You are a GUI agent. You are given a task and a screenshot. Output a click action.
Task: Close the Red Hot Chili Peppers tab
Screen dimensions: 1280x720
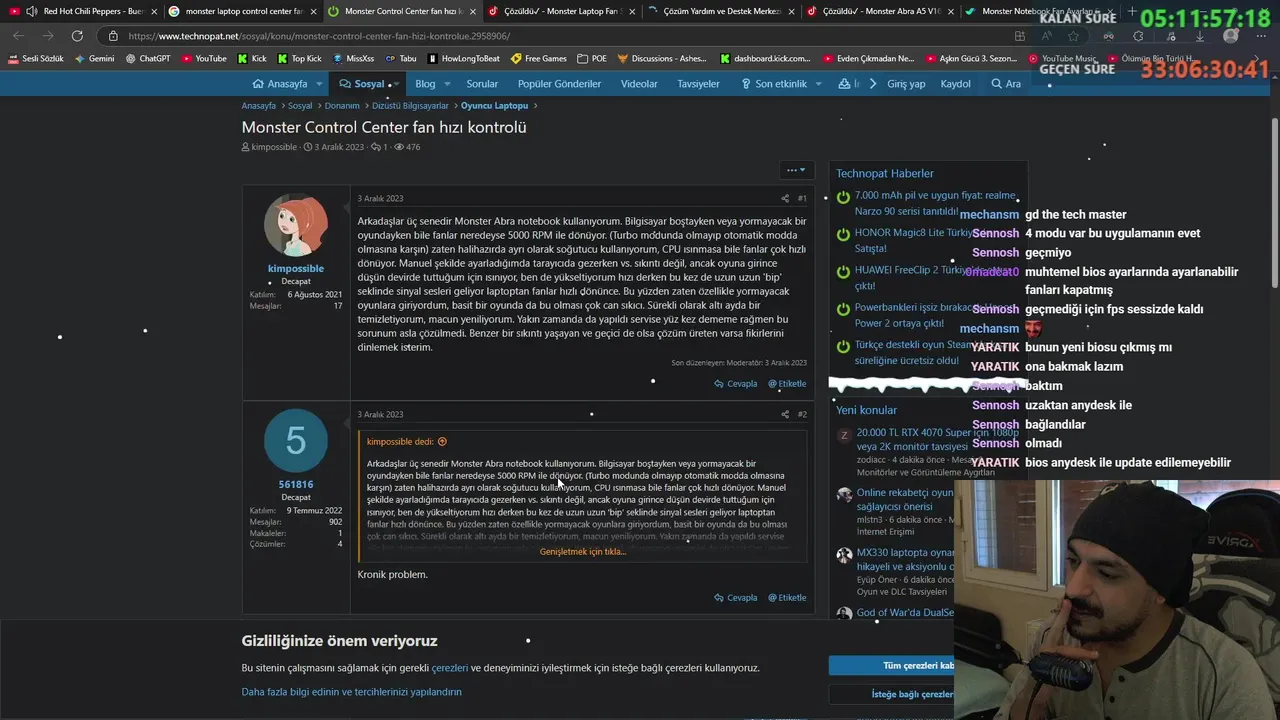pos(153,11)
